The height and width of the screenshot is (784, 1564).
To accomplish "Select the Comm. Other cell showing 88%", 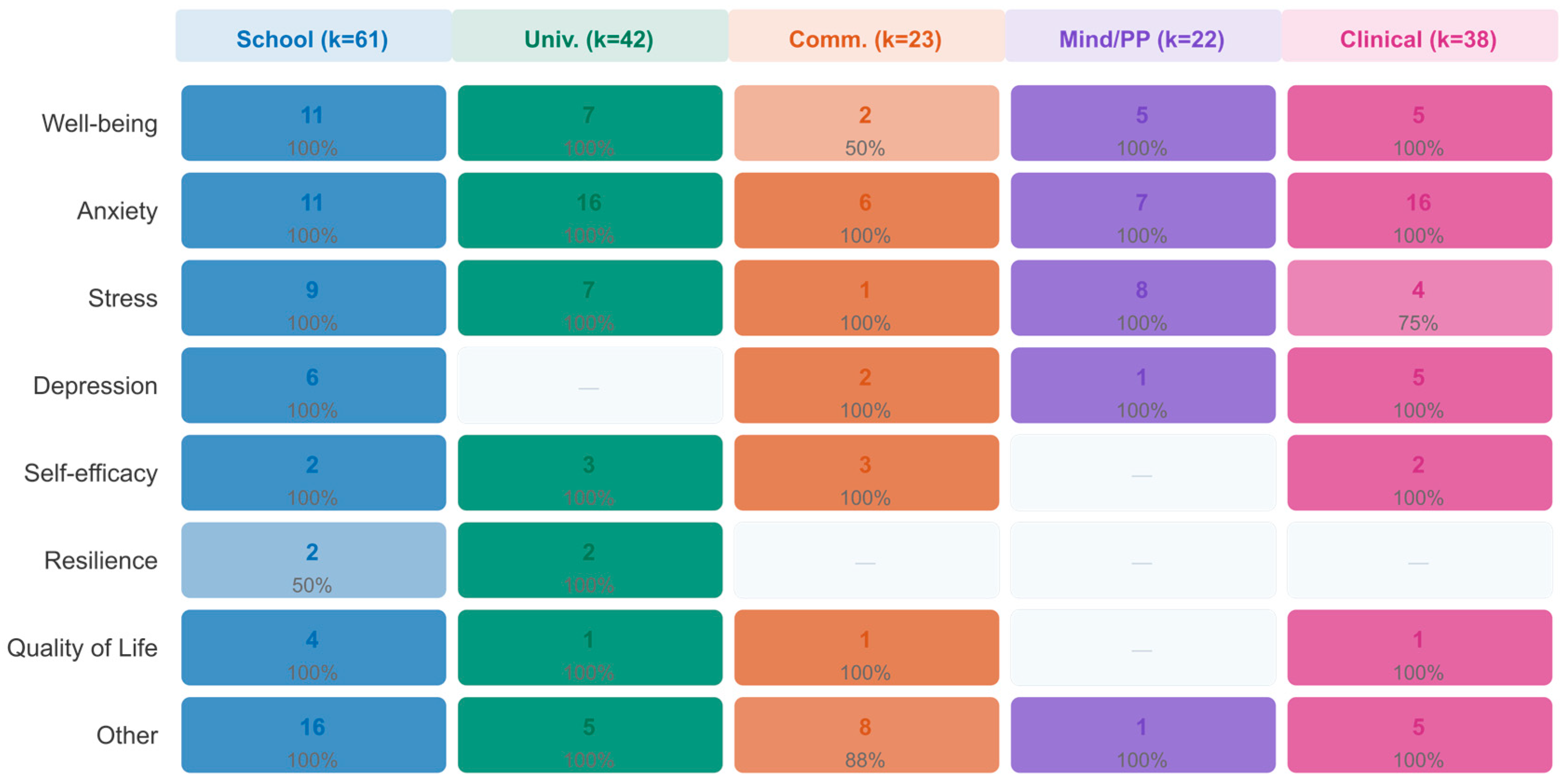I will 866,735.
